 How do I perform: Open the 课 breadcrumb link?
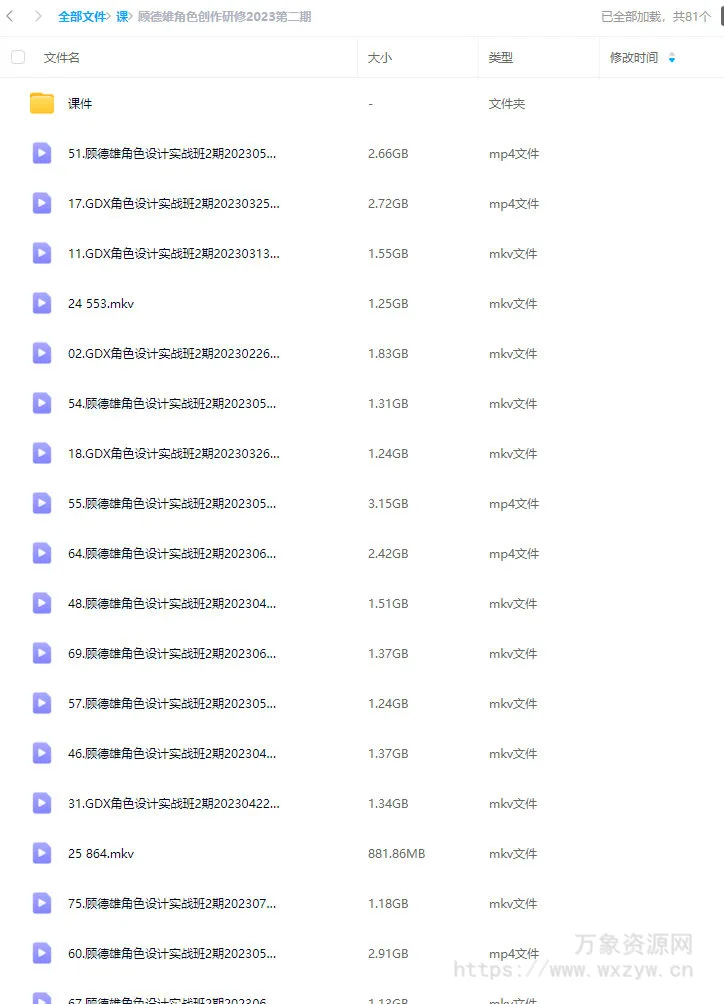(x=122, y=17)
